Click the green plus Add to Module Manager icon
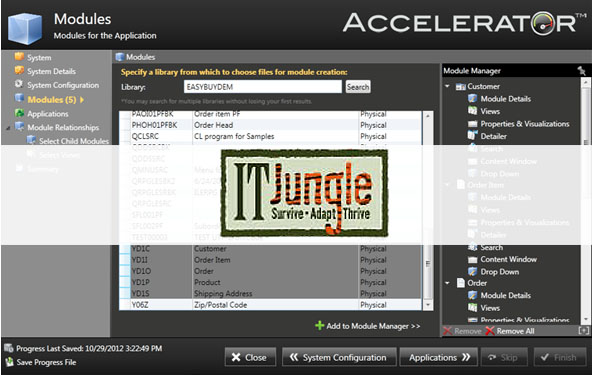 [x=320, y=325]
